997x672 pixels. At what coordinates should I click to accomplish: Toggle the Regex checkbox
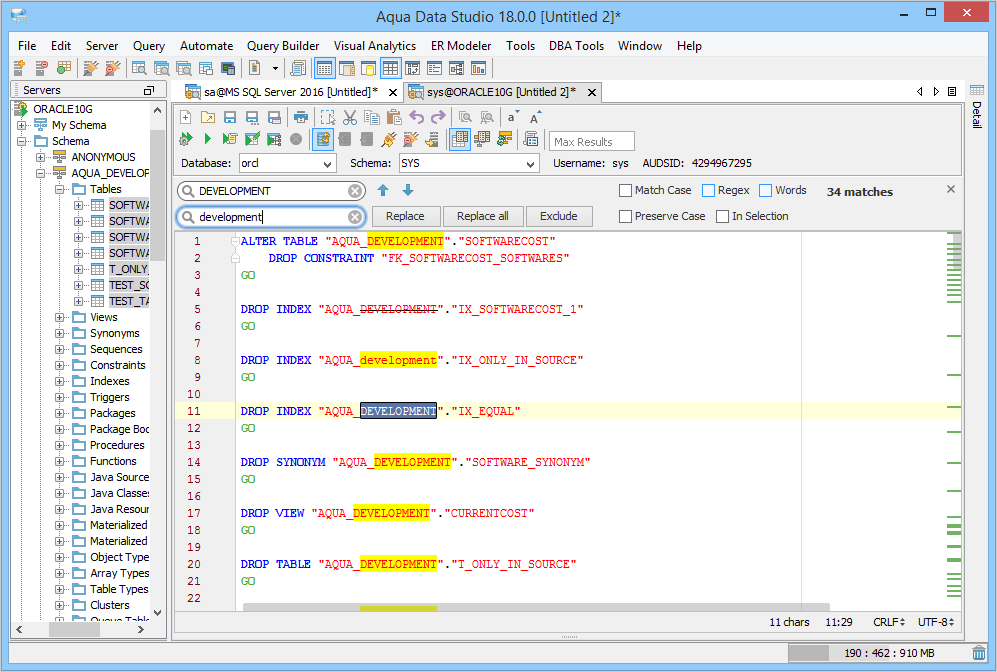[709, 190]
